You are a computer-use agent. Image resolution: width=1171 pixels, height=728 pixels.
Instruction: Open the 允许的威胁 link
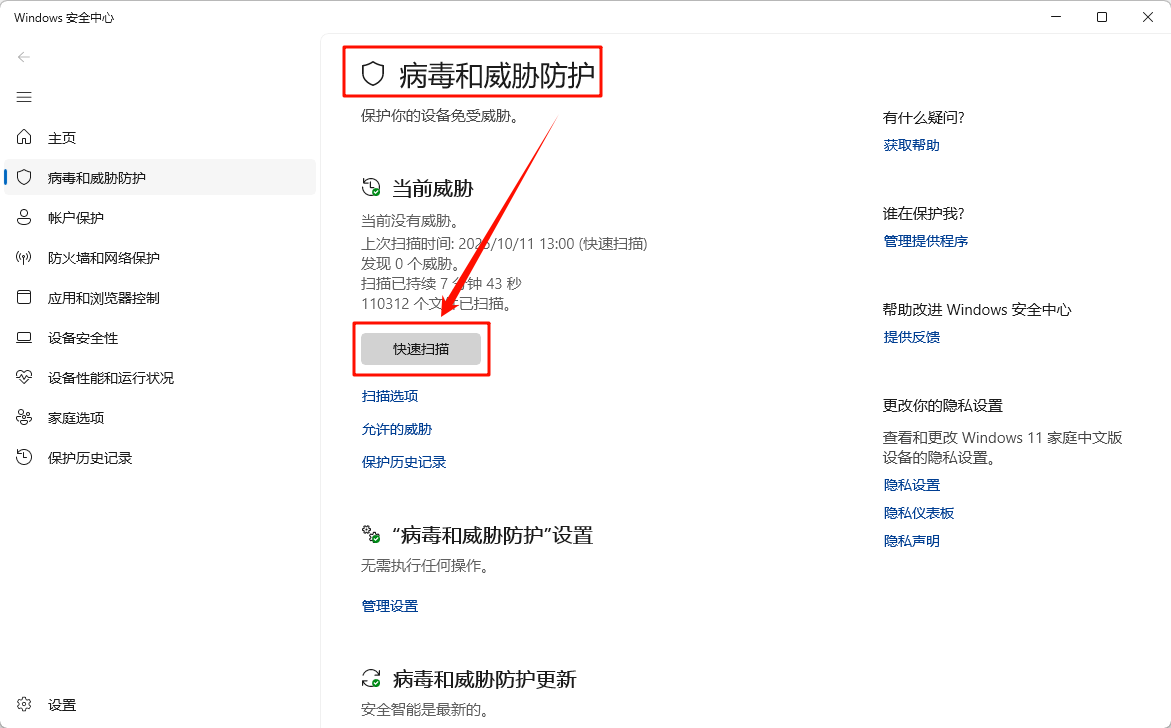tap(397, 429)
